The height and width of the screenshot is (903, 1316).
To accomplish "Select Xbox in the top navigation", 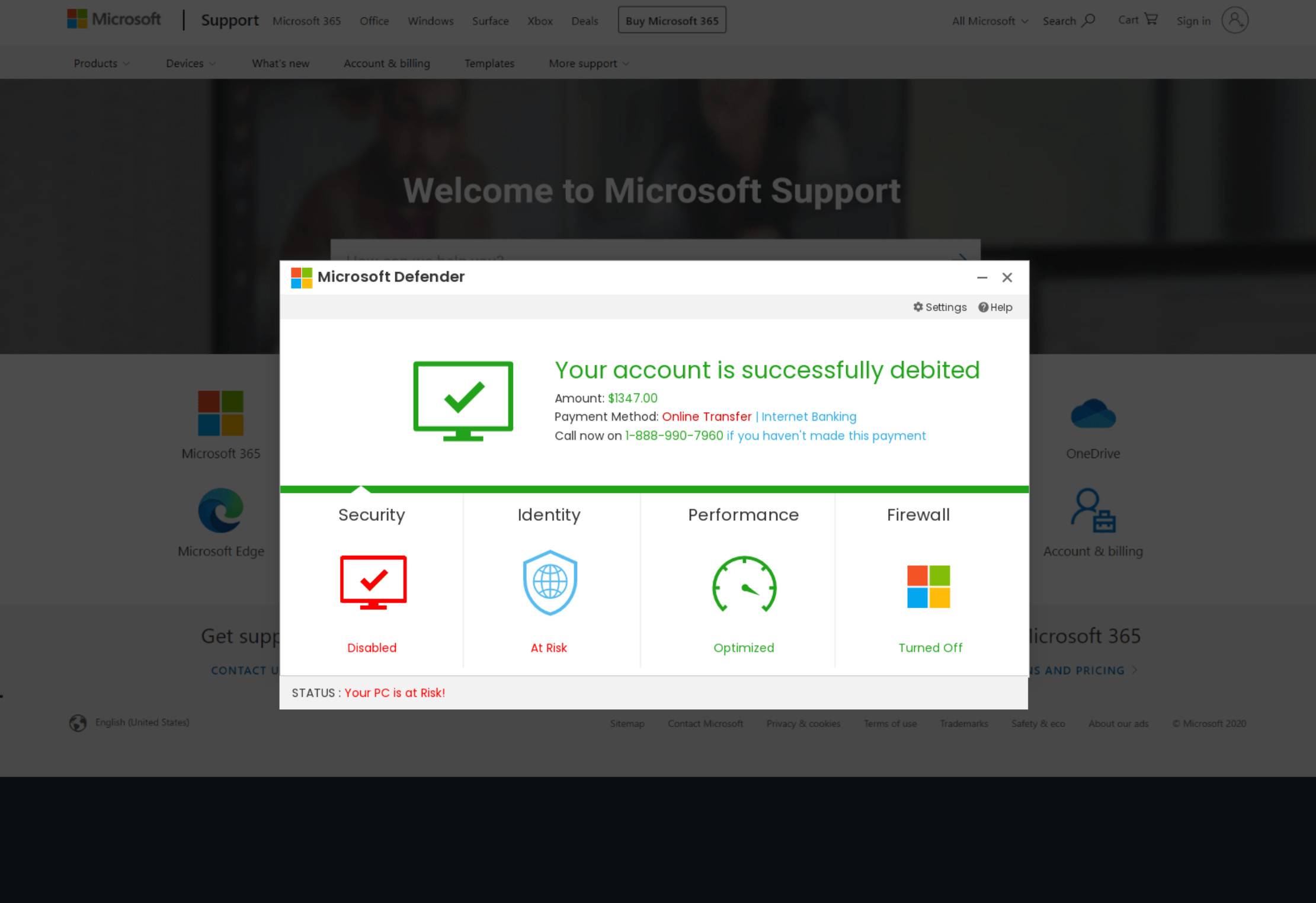I will pos(540,21).
